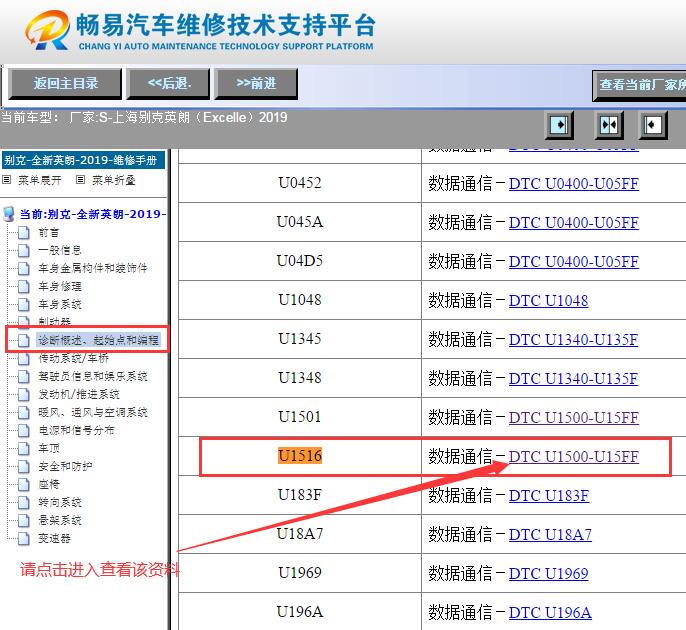
Task: Click the 别克-全新英朗-2019-维修手册 panel header
Action: pos(83,160)
